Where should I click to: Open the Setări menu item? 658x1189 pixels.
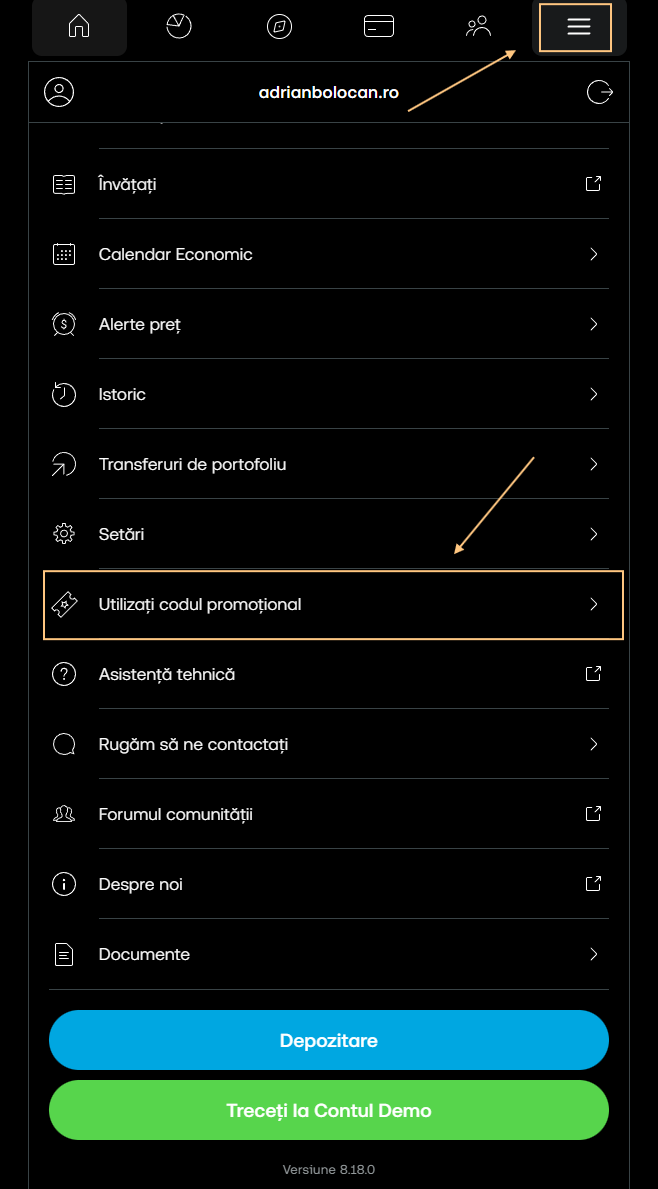(x=121, y=534)
